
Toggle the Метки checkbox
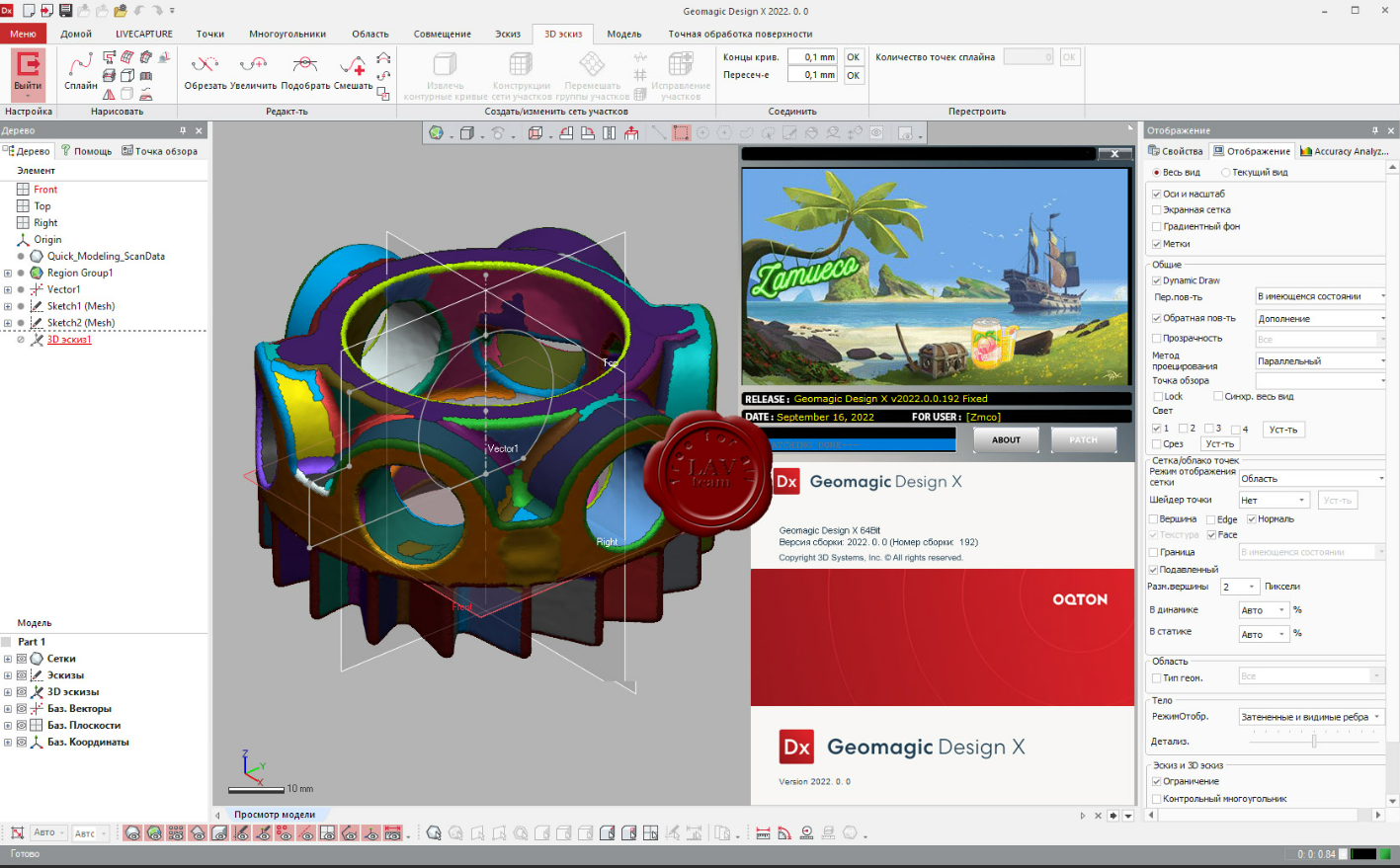[1157, 244]
